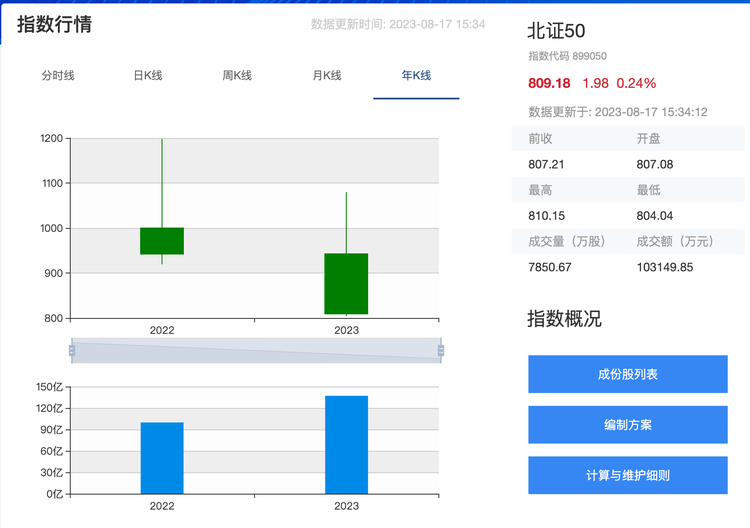The image size is (750, 528).
Task: Click the 北证50 index title
Action: click(556, 32)
